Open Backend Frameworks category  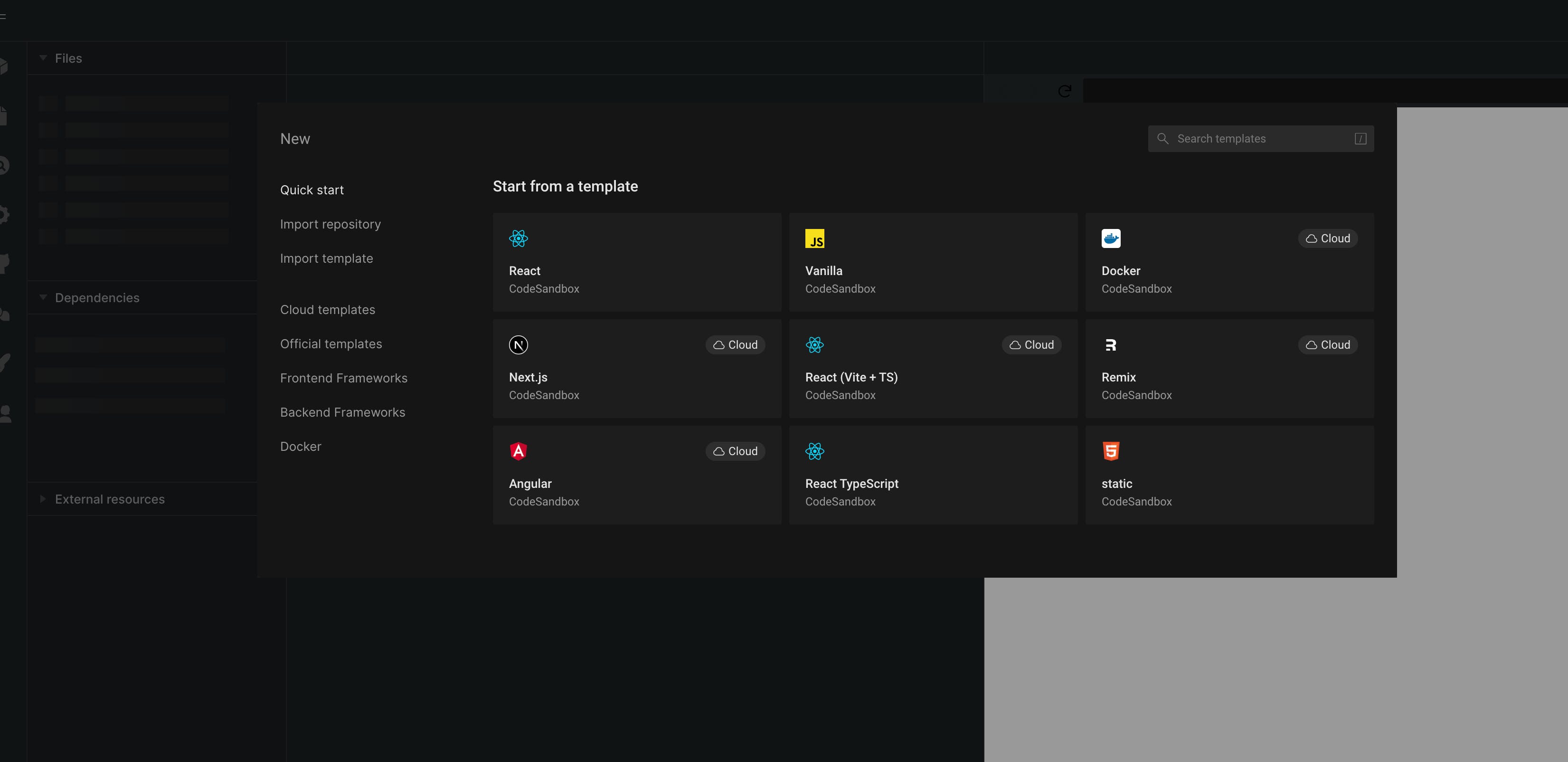coord(342,412)
